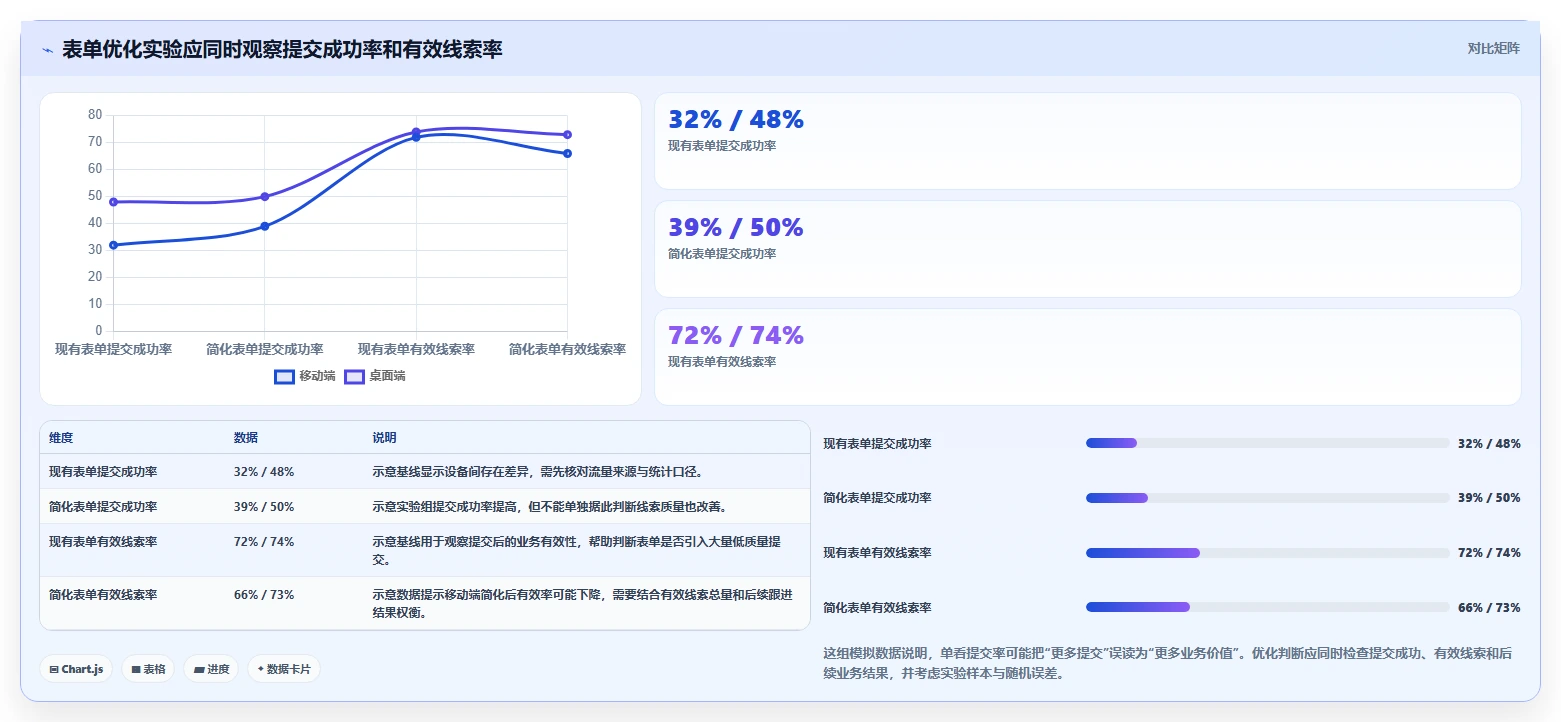The height and width of the screenshot is (722, 1561).
Task: Click table value 32% / 48%
Action: [264, 472]
